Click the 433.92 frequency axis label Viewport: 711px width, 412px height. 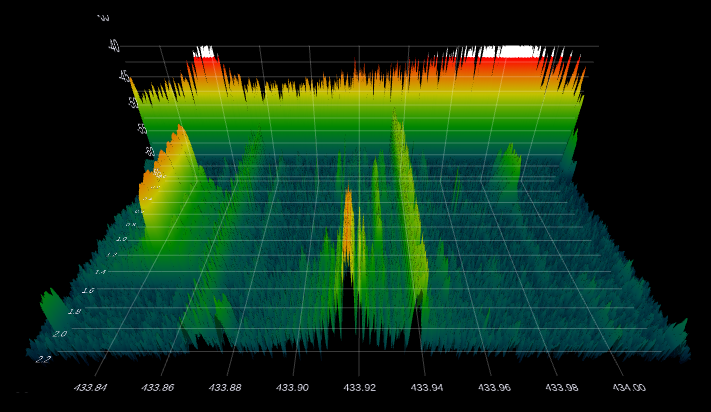[359, 387]
